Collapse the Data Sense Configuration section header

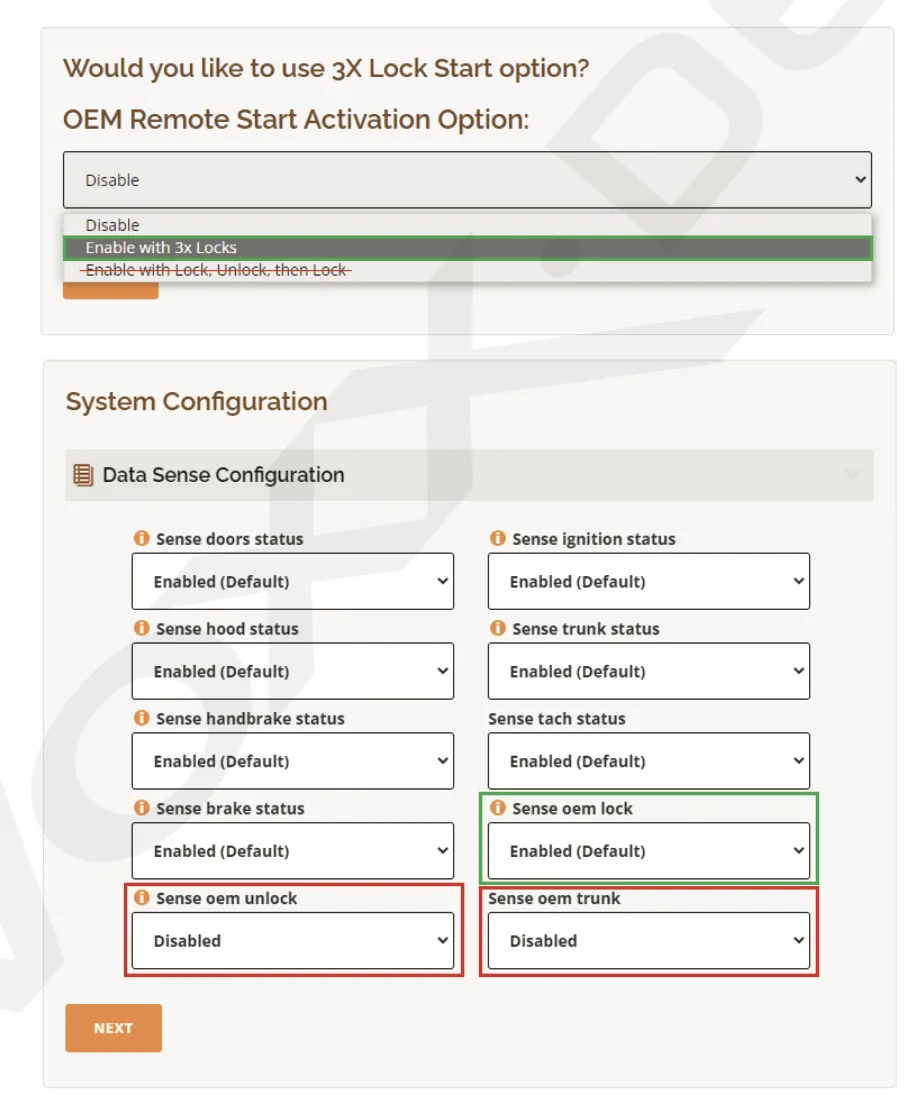click(468, 475)
